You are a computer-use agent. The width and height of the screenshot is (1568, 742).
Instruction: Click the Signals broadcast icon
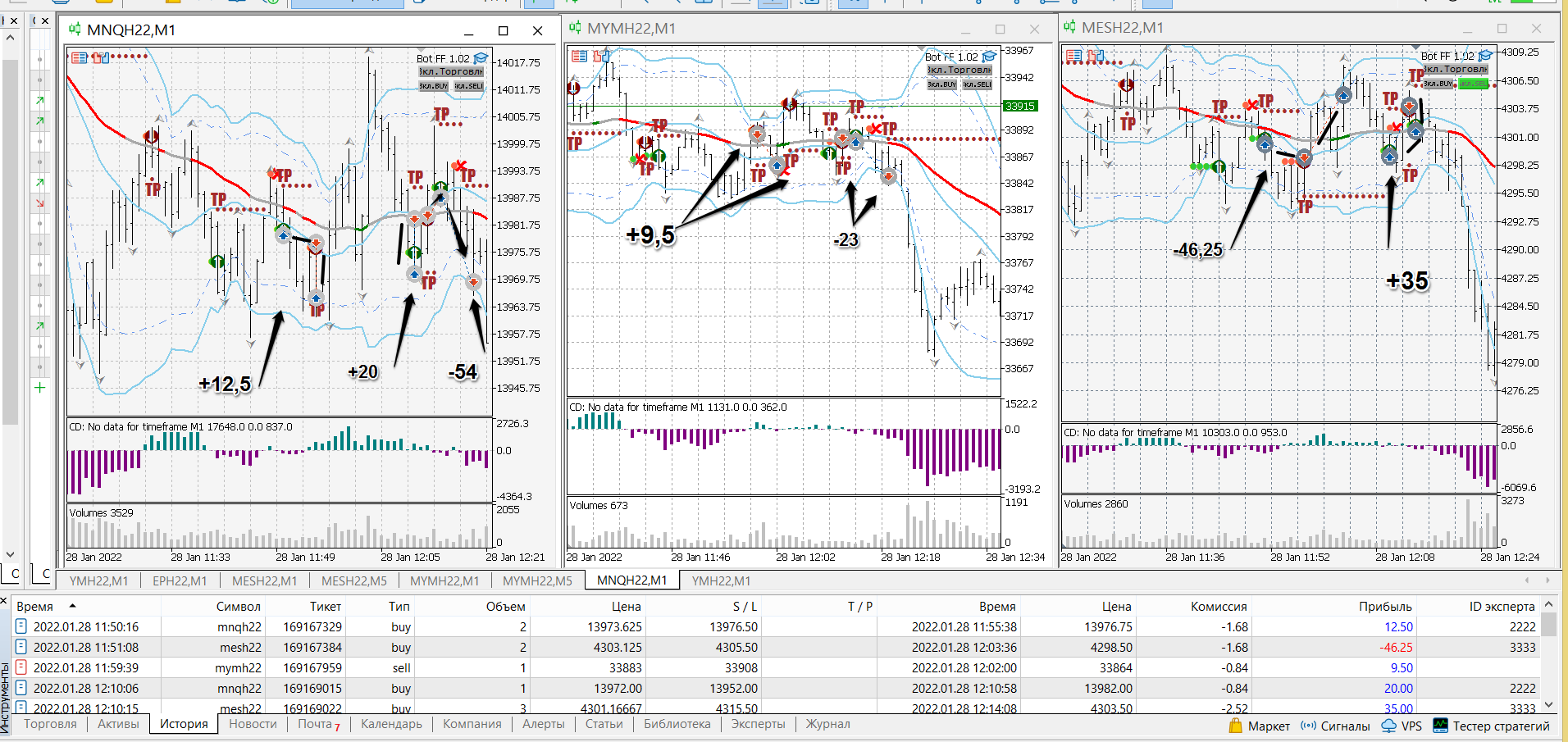[x=1309, y=726]
